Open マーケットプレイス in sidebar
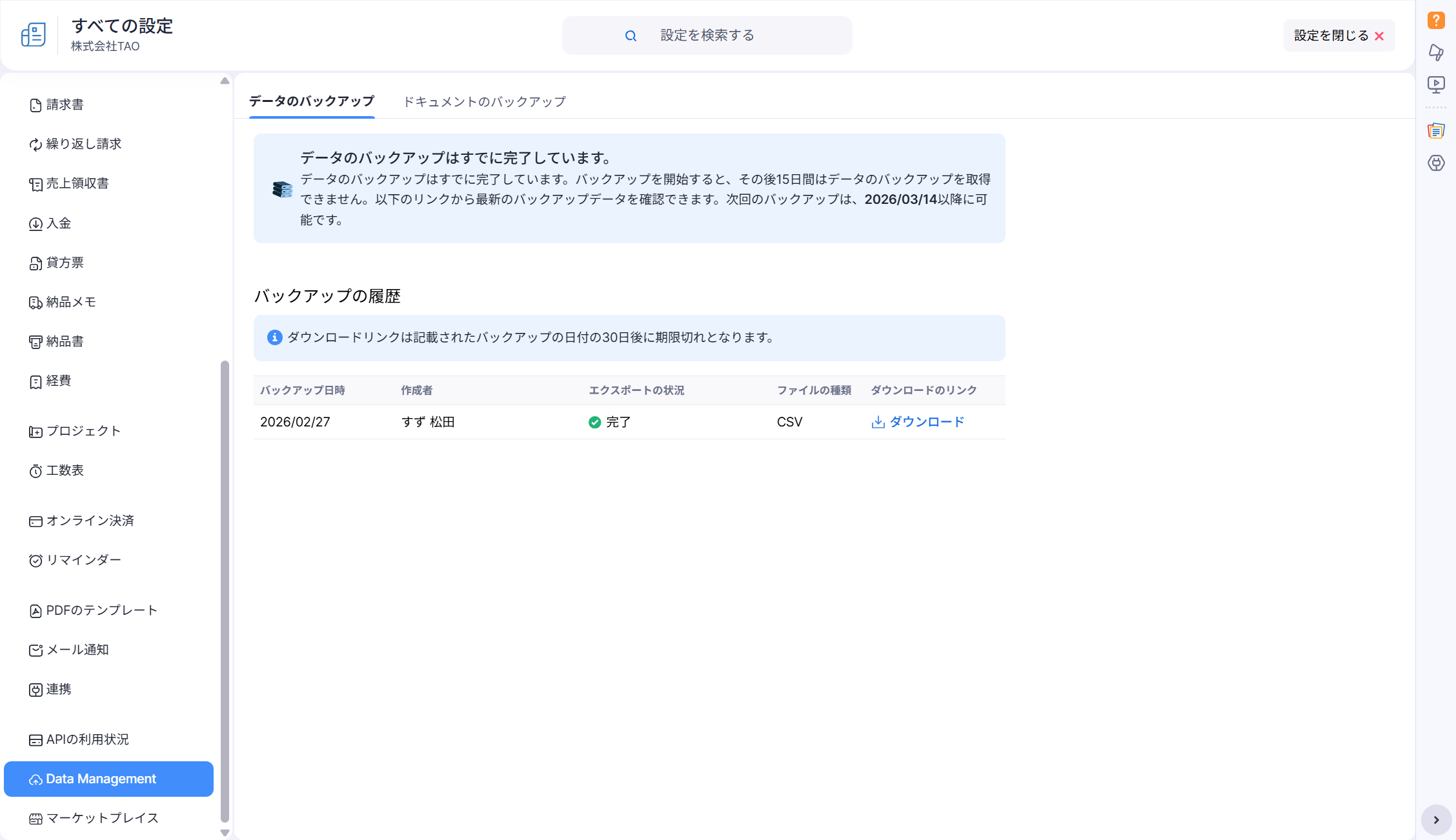Screen dimensions: 1456x840 pos(102,818)
